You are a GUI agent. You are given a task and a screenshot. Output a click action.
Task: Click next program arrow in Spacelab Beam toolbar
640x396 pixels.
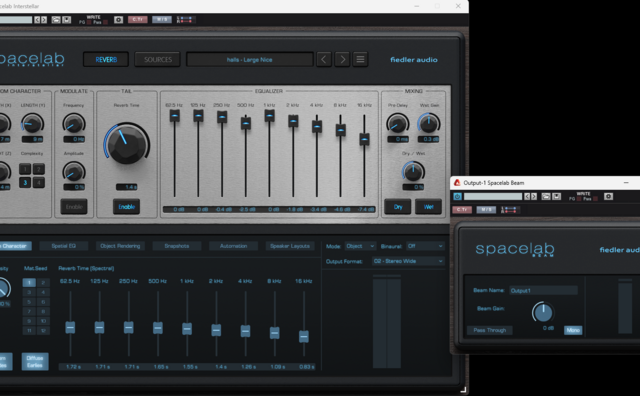click(x=533, y=197)
